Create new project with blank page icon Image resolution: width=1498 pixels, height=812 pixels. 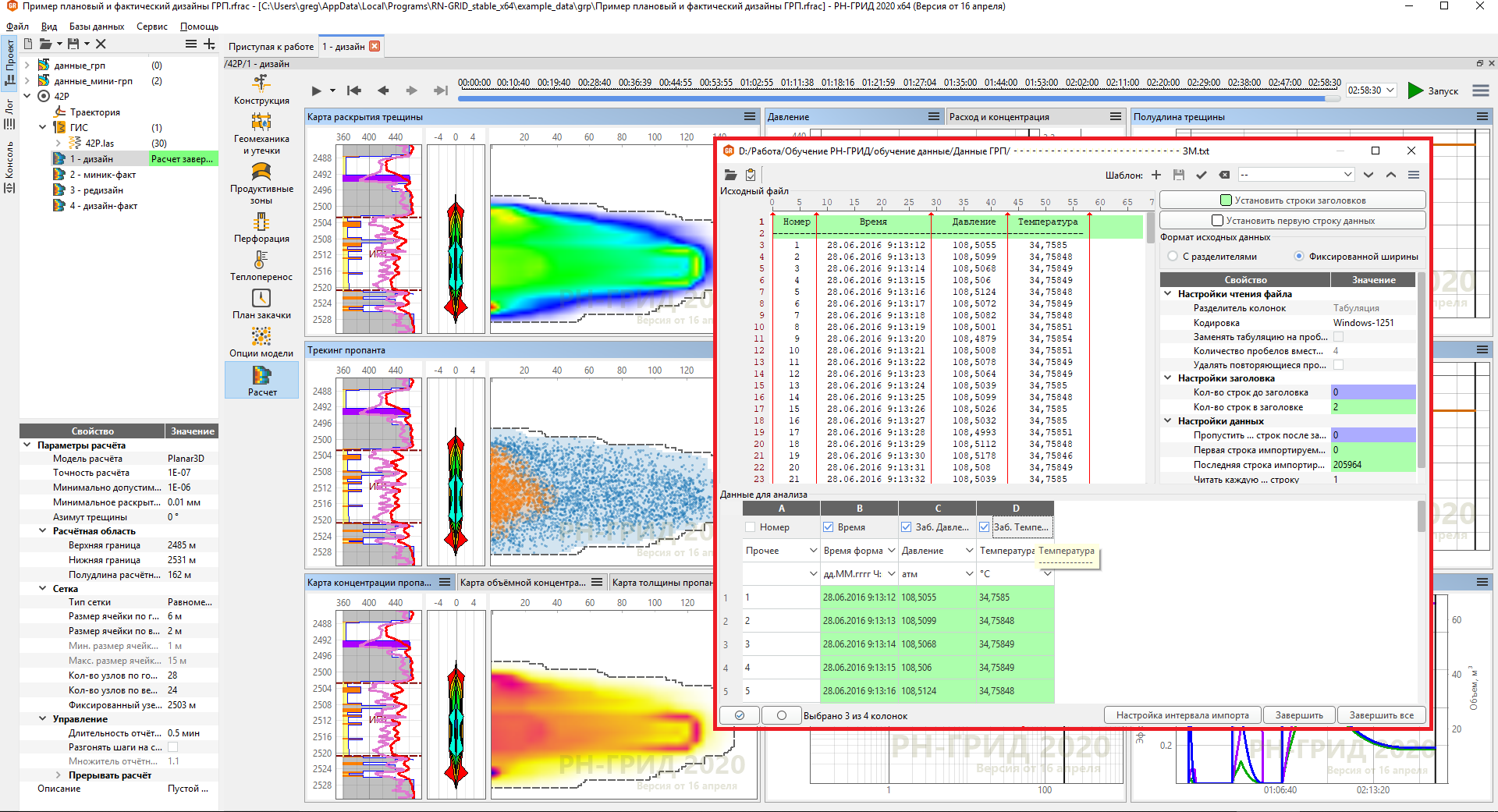(x=28, y=44)
